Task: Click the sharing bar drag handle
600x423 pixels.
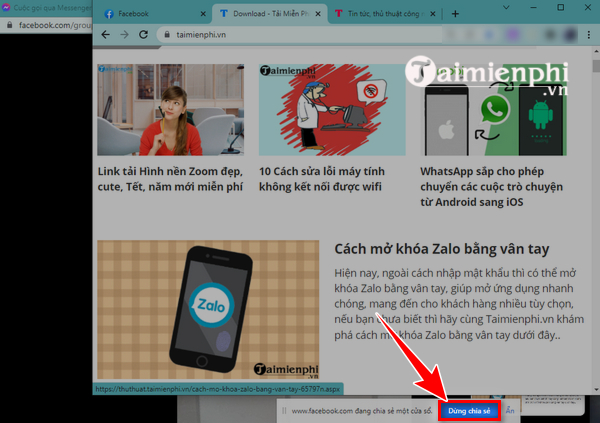Action: click(x=284, y=411)
